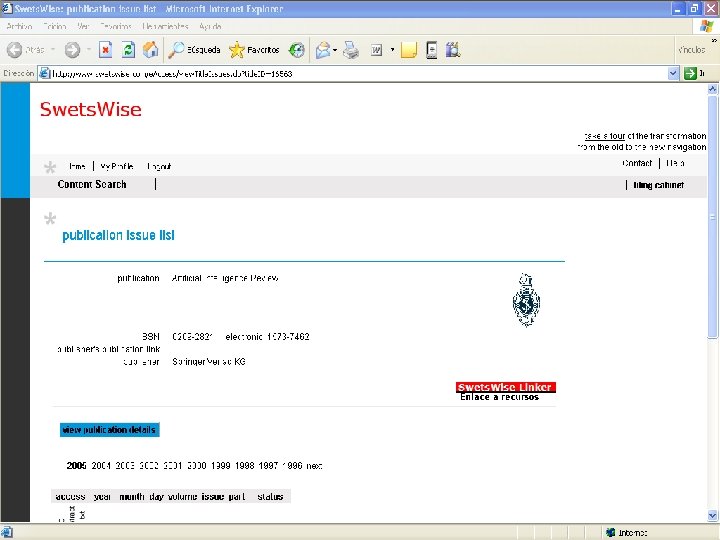Select year 2004 in issue list
This screenshot has width=720, height=540.
101,466
